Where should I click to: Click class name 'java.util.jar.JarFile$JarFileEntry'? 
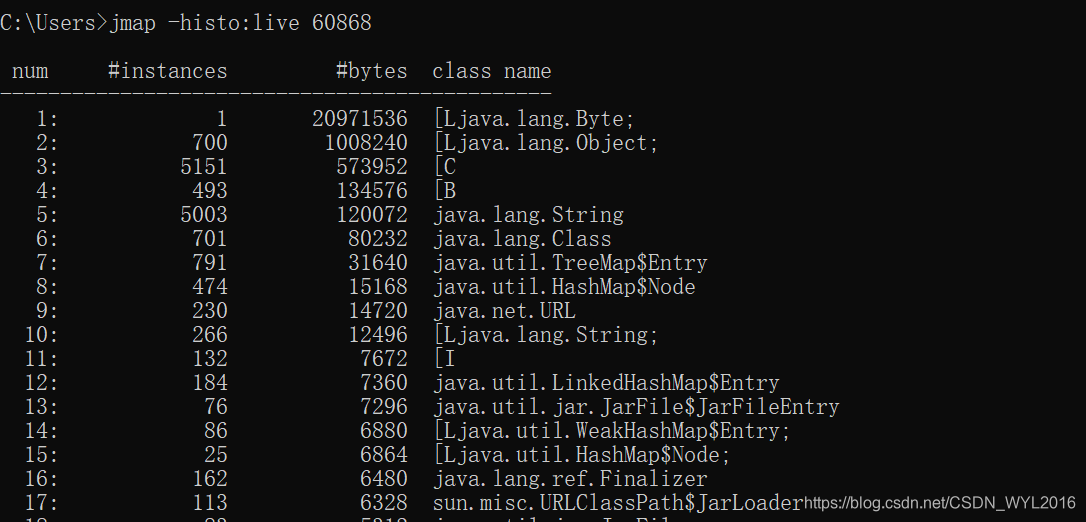pos(636,407)
